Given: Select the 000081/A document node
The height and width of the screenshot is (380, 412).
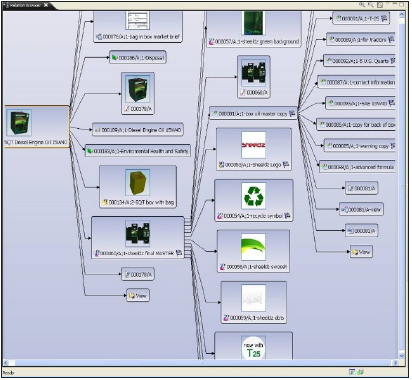Looking at the screenshot, I should coord(361,188).
